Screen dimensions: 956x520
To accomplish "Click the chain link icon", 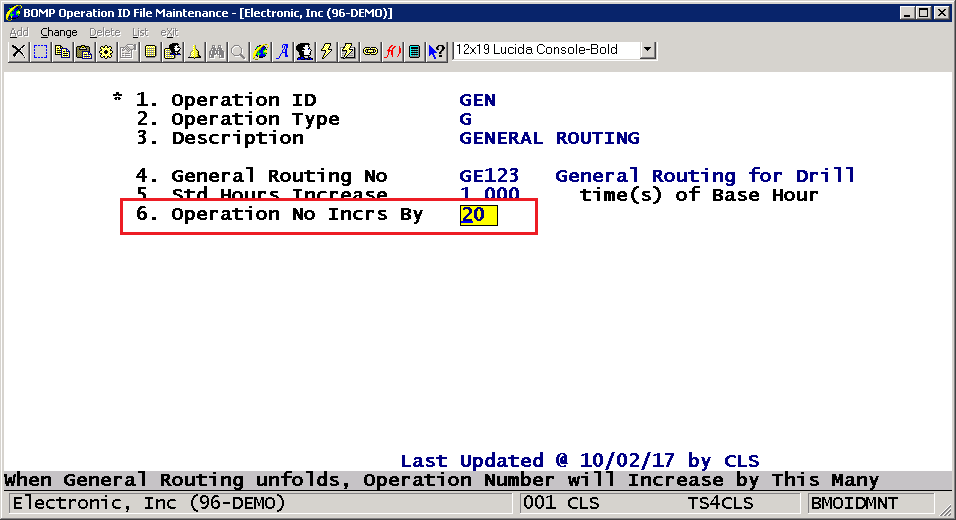I will coord(370,52).
